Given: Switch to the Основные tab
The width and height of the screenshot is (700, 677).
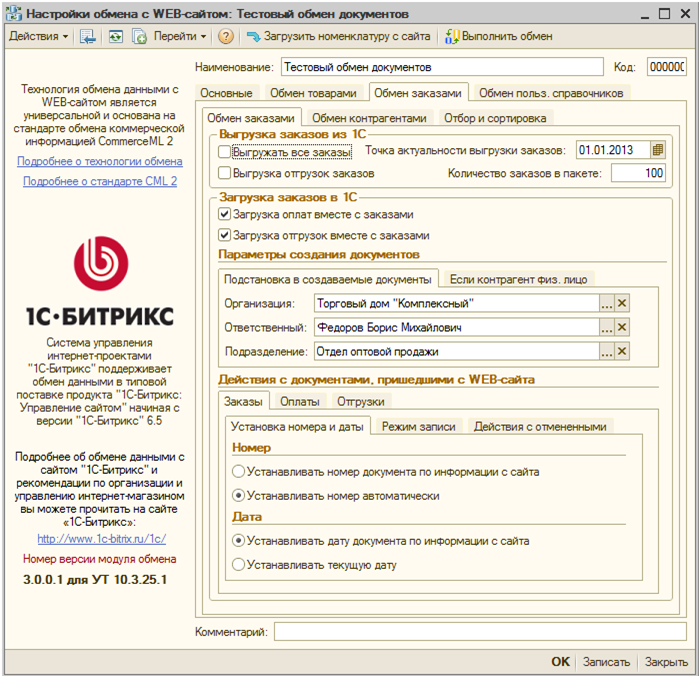Looking at the screenshot, I should [x=226, y=93].
